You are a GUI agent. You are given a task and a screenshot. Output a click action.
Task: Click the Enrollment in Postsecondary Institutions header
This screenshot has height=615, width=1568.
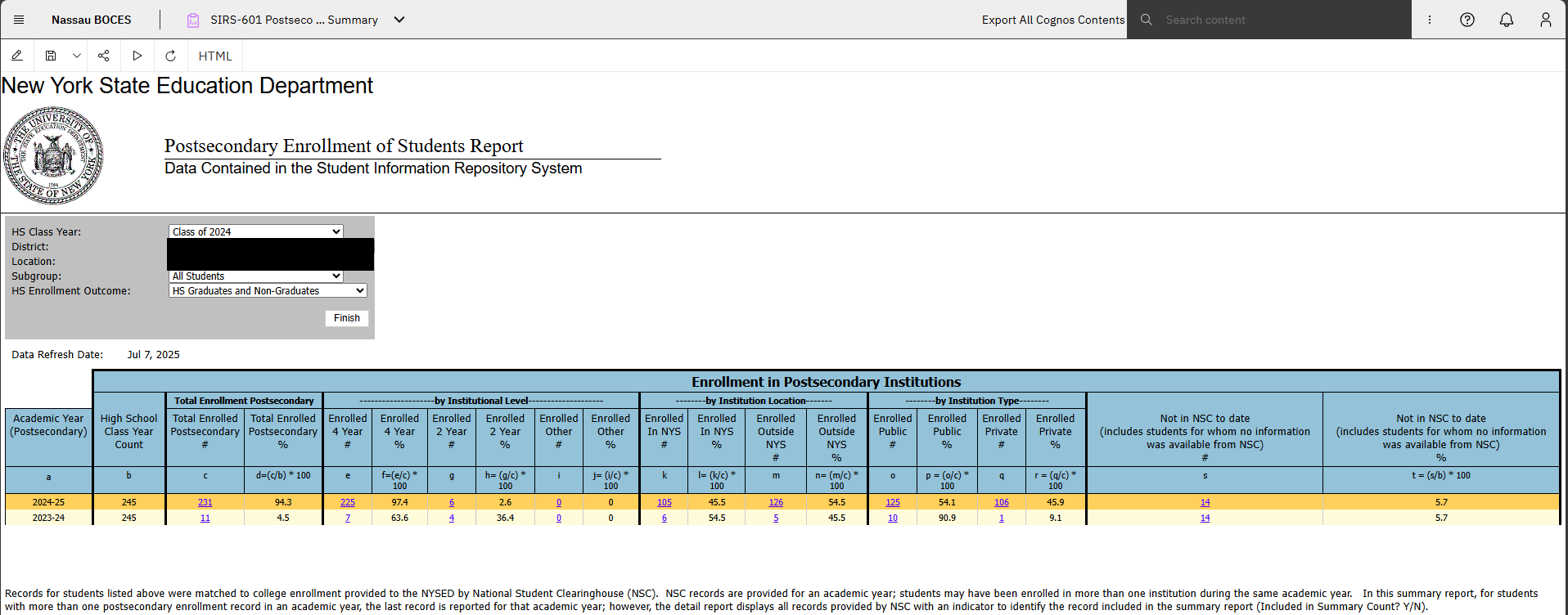[x=827, y=382]
